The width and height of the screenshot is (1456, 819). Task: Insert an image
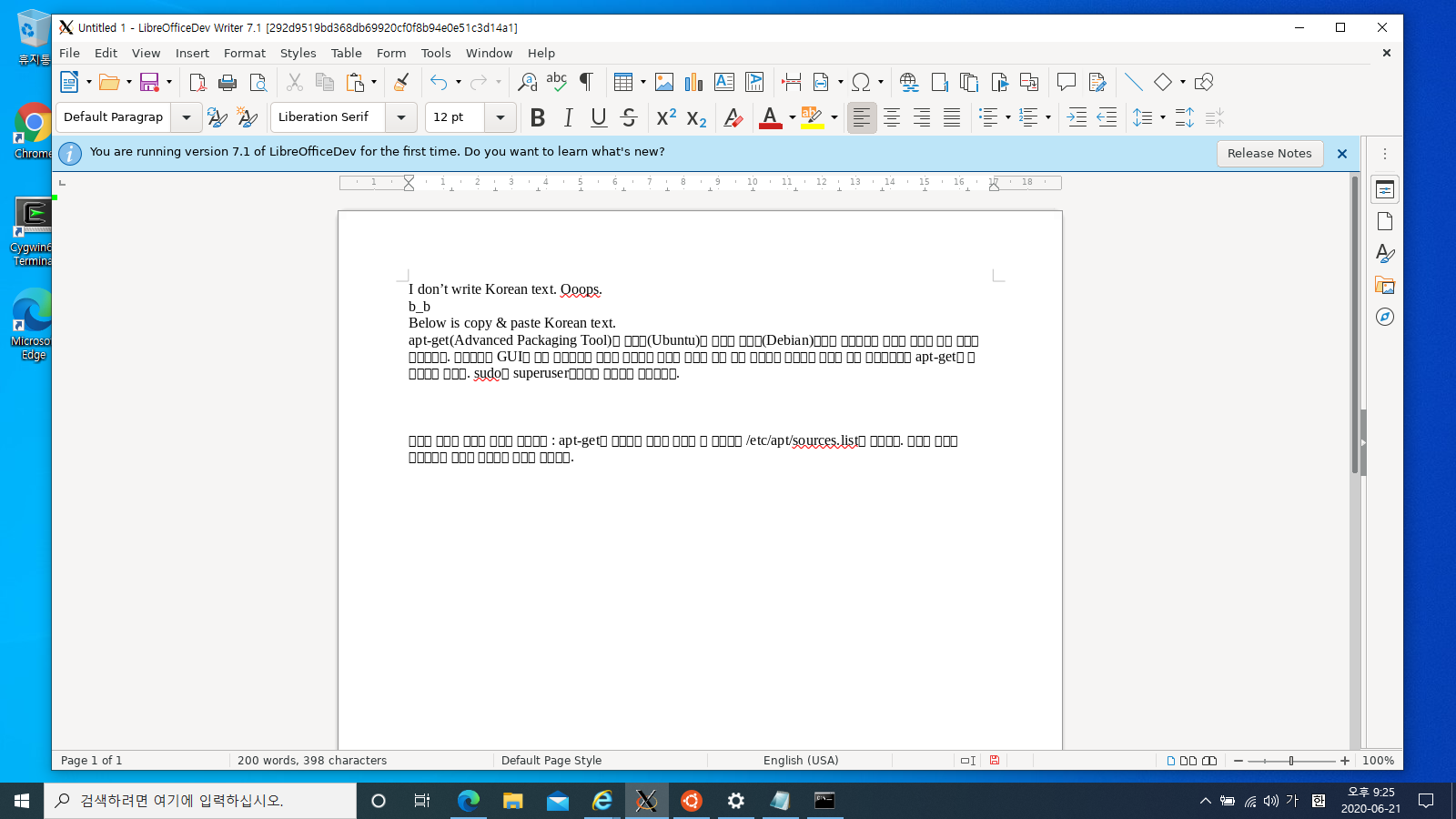(664, 82)
